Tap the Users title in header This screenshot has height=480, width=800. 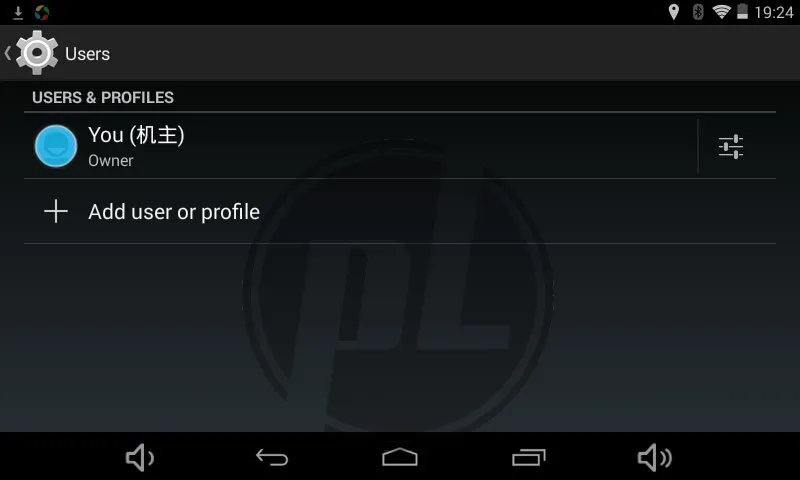87,54
